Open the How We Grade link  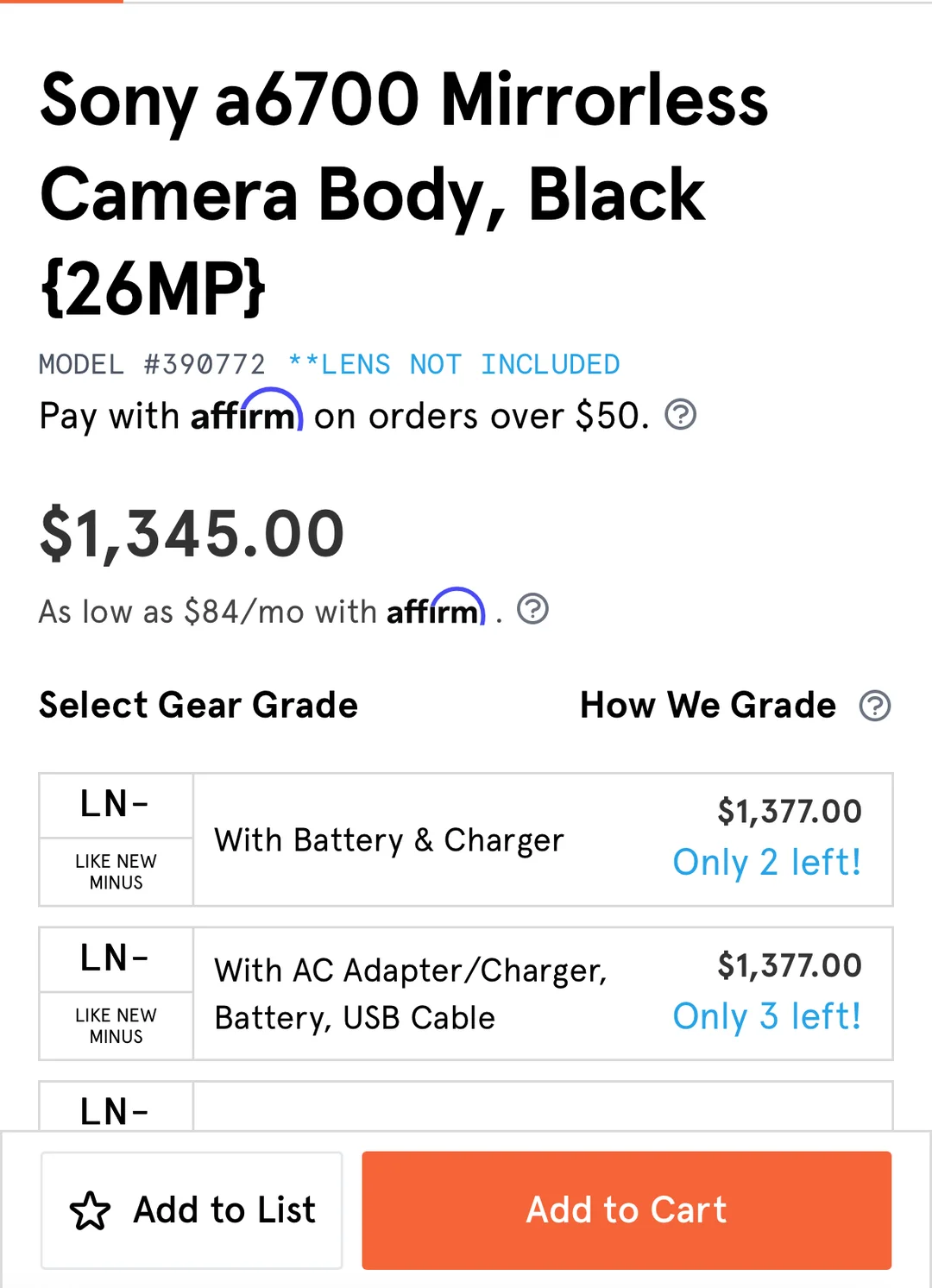708,706
